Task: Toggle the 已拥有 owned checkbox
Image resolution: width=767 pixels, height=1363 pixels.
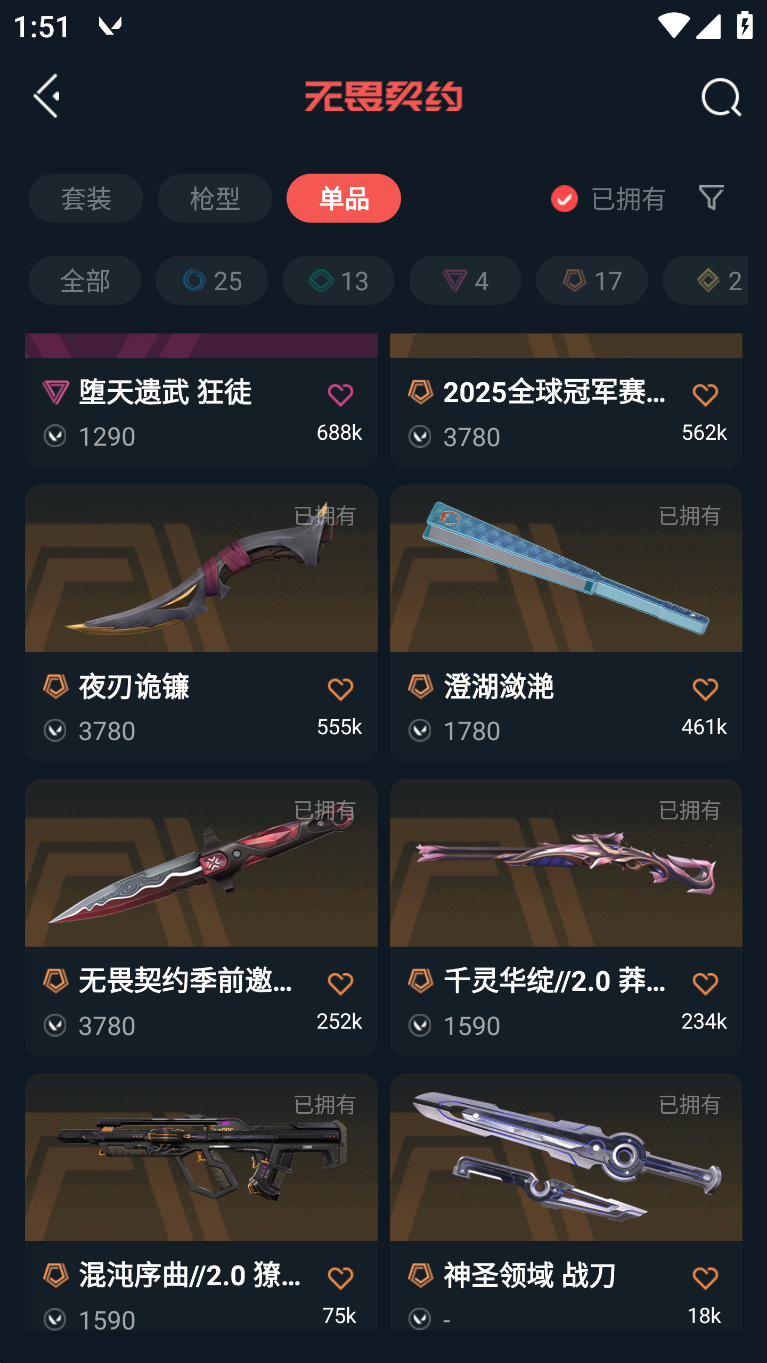Action: (564, 198)
